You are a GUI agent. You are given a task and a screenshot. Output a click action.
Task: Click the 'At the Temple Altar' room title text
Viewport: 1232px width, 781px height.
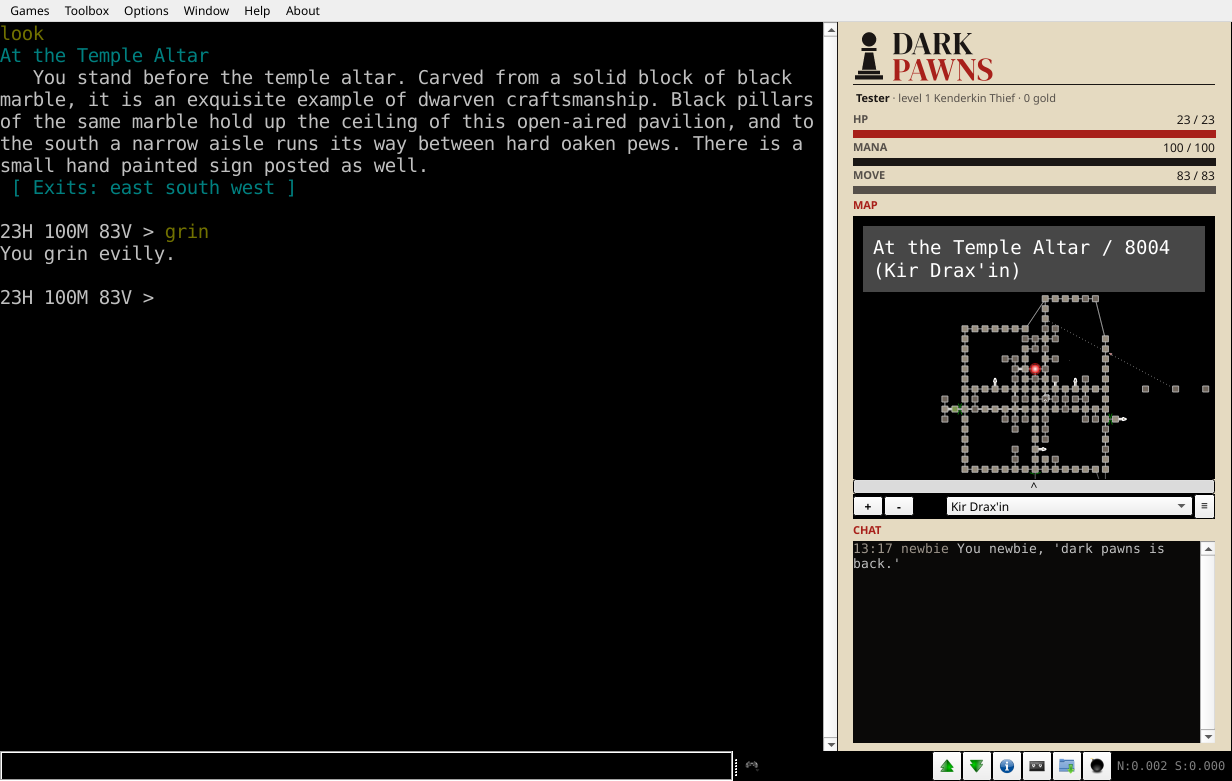click(104, 56)
